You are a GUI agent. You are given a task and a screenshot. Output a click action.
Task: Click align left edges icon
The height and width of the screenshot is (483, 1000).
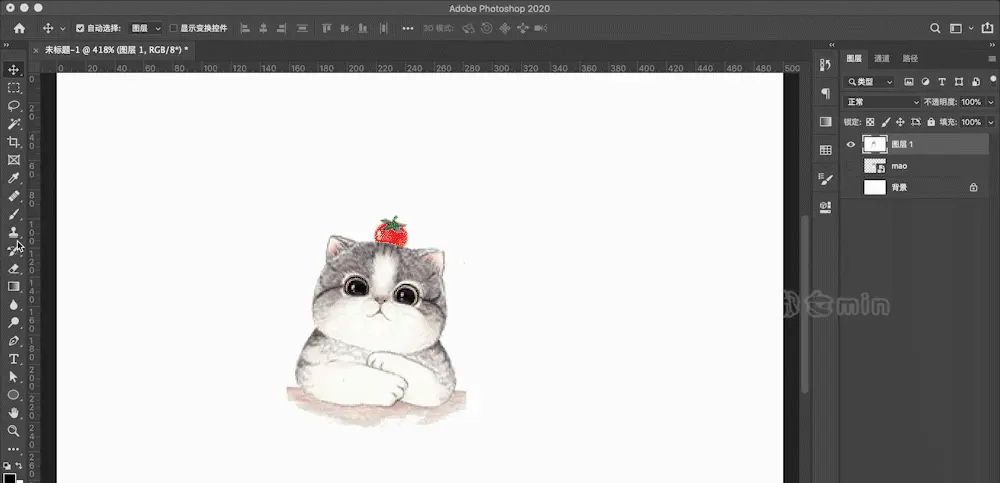click(x=245, y=28)
